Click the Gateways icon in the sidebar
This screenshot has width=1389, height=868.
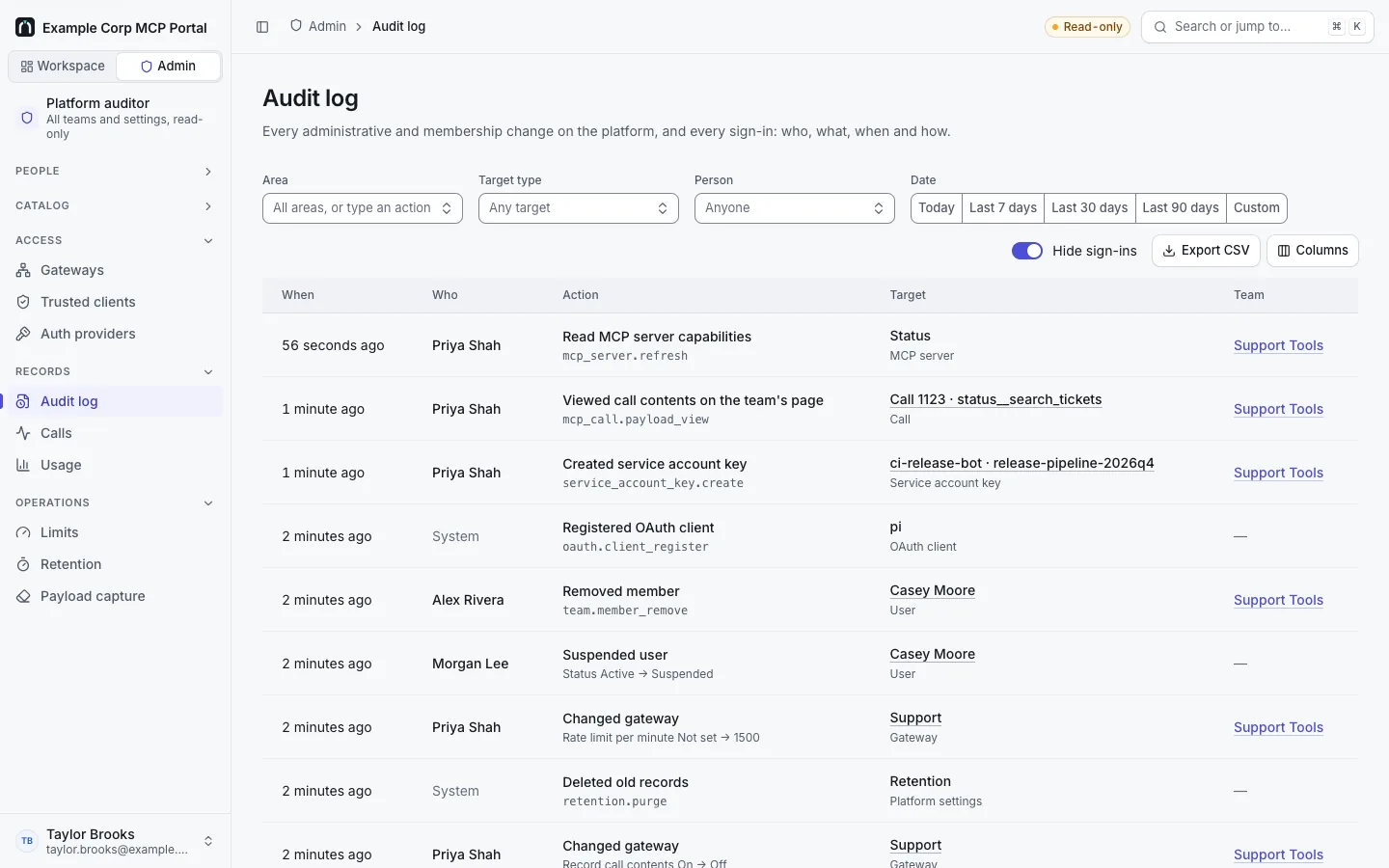[23, 270]
